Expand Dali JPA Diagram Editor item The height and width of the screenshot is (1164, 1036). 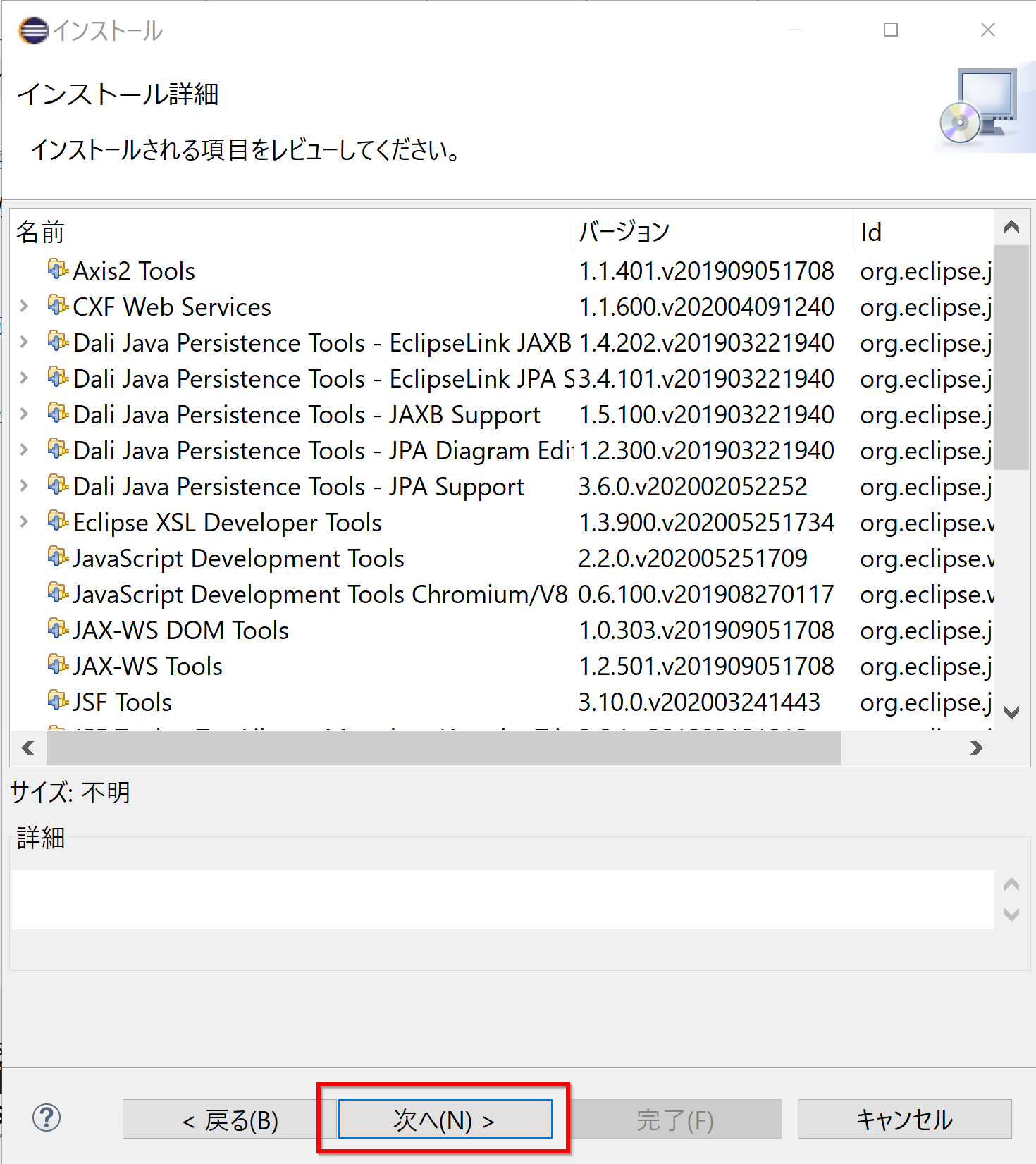24,450
